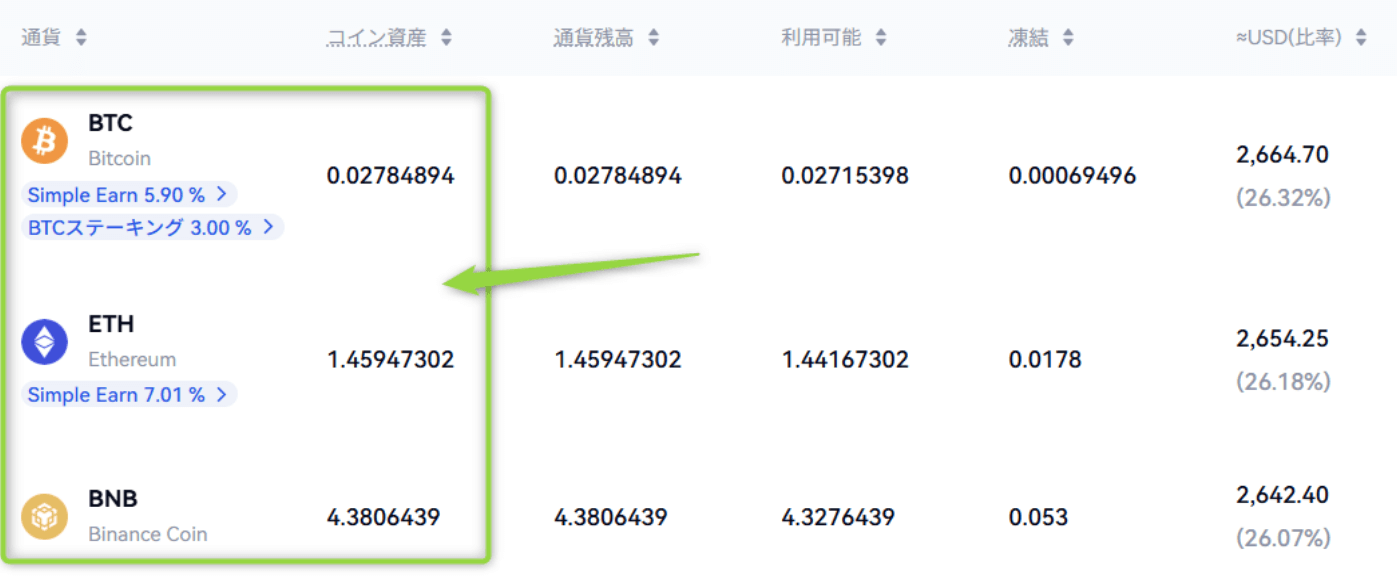Select the BTC ticker text
The image size is (1397, 582).
110,123
